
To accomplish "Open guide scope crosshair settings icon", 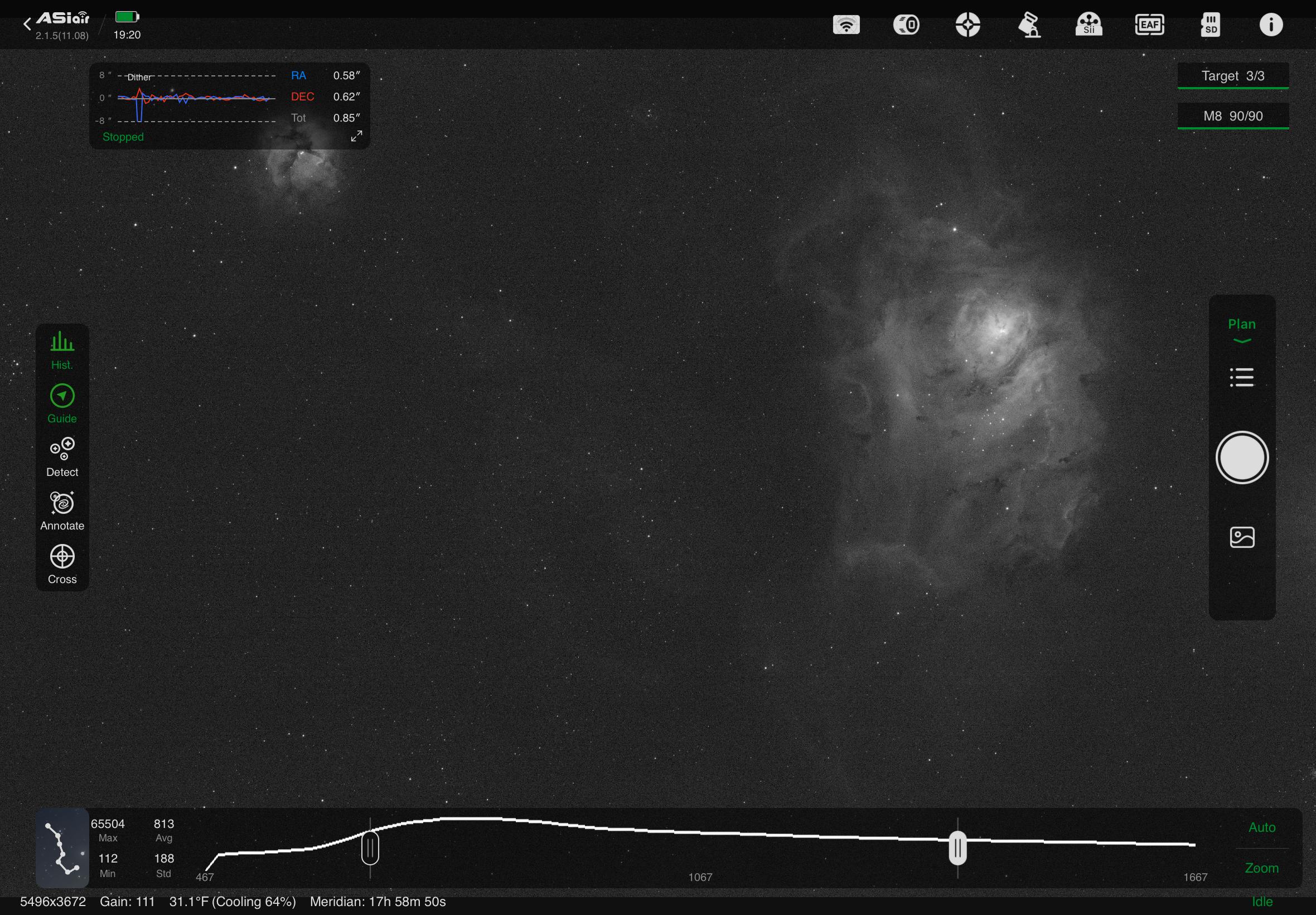I will pos(967,25).
